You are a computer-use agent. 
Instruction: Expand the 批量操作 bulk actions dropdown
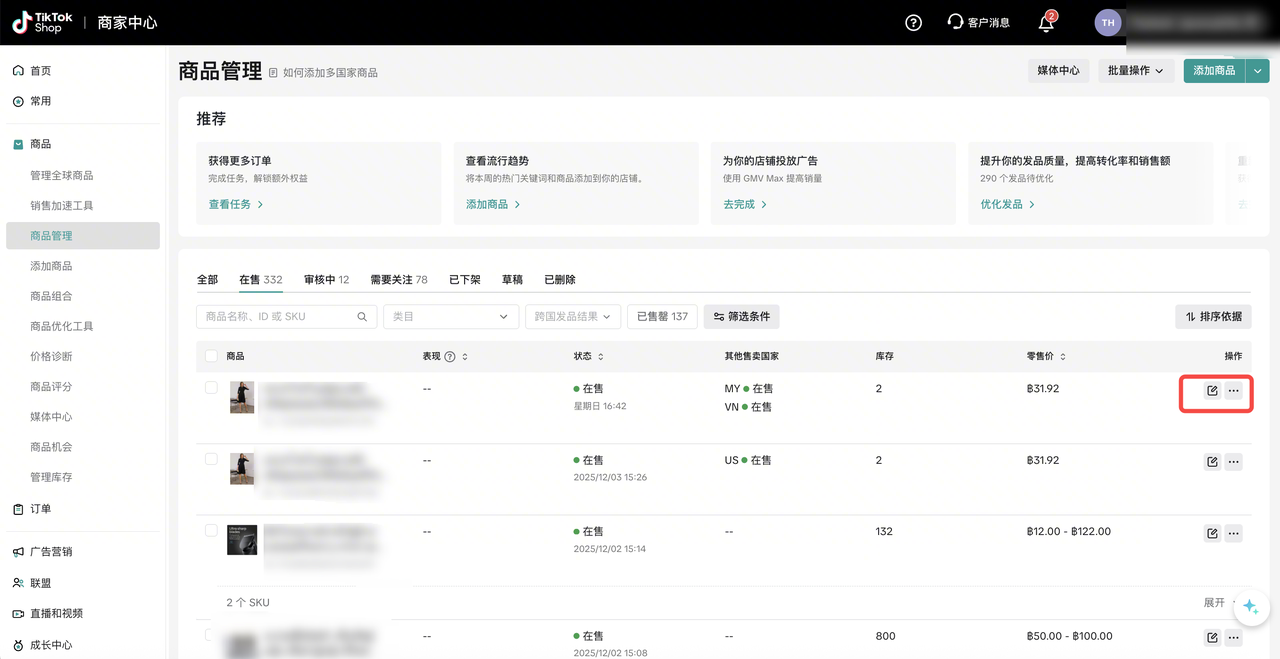click(x=1135, y=71)
